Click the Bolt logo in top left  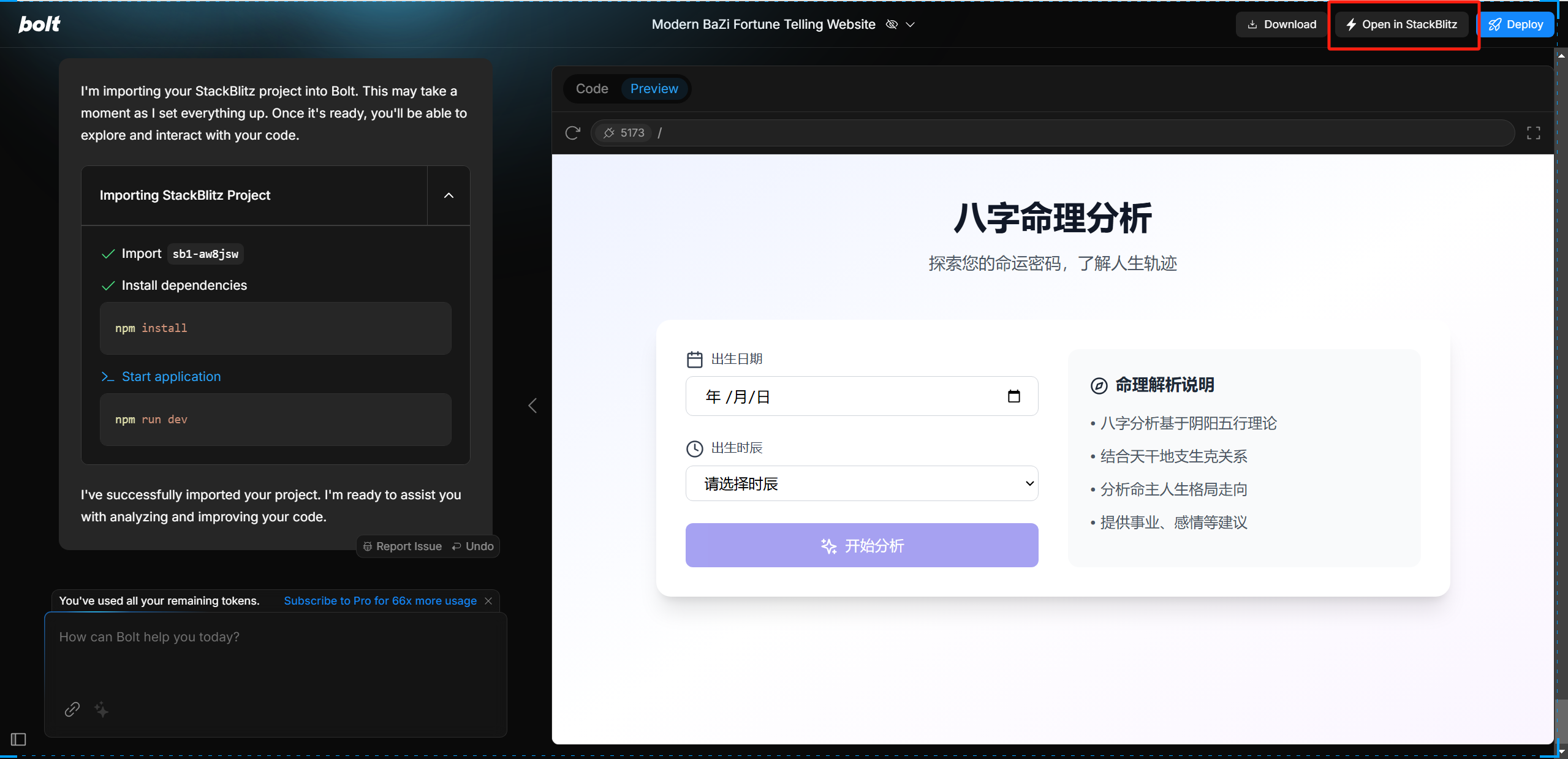(39, 24)
